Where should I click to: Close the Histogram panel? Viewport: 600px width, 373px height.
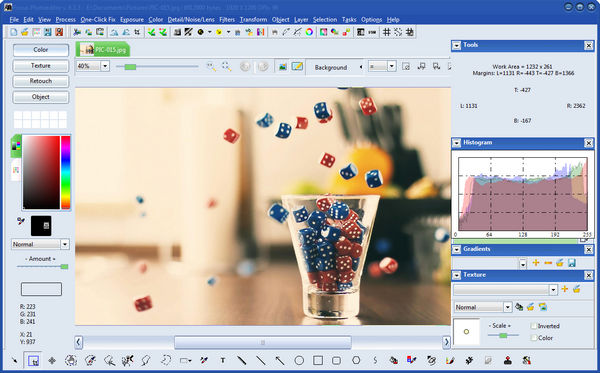[589, 143]
